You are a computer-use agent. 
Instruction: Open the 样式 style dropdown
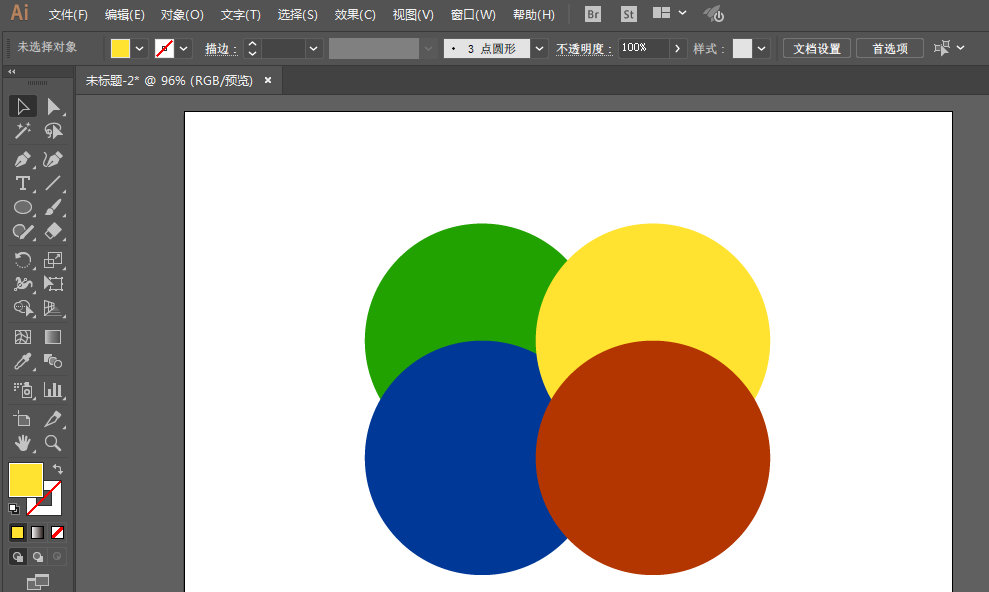[x=762, y=49]
